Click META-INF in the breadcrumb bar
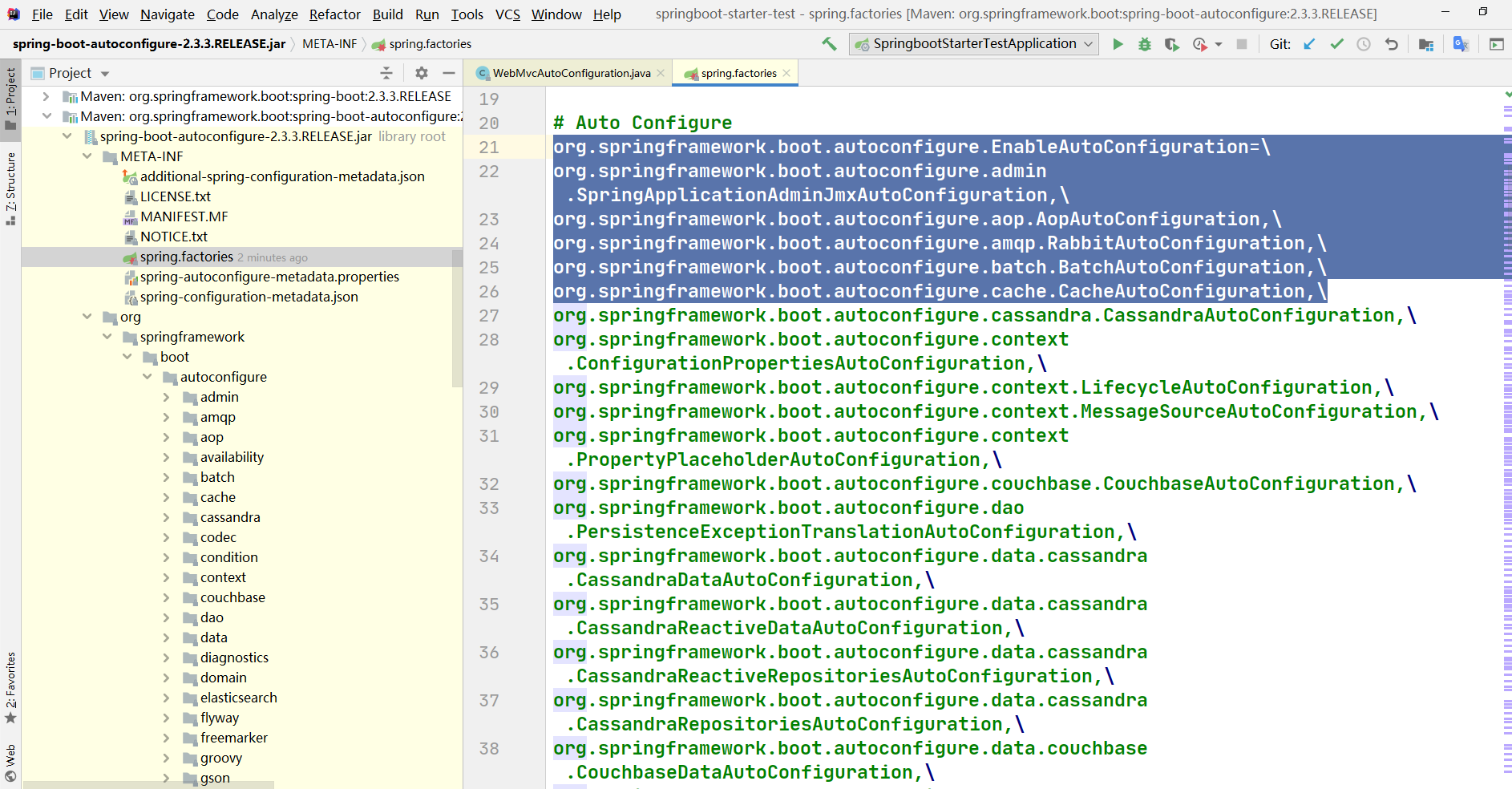1512x789 pixels. (x=329, y=44)
